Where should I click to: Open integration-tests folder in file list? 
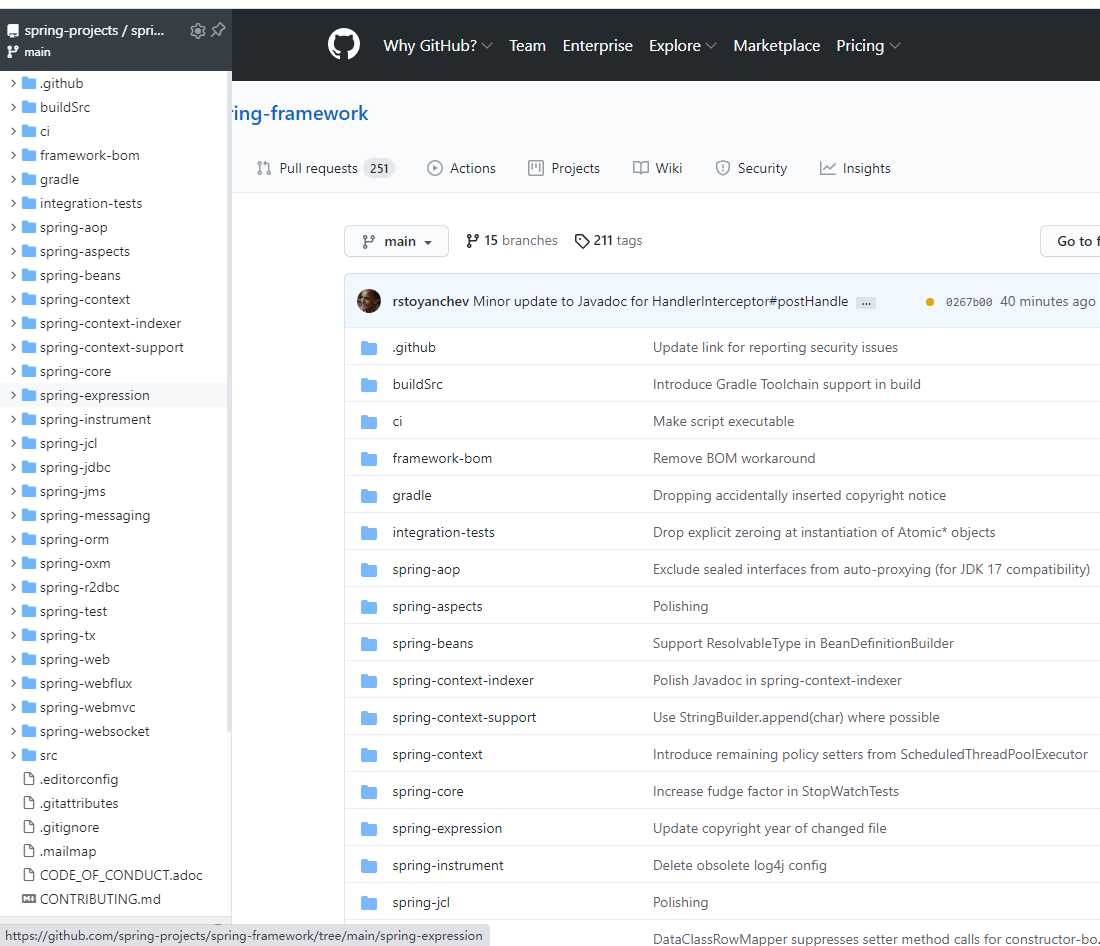pos(443,533)
